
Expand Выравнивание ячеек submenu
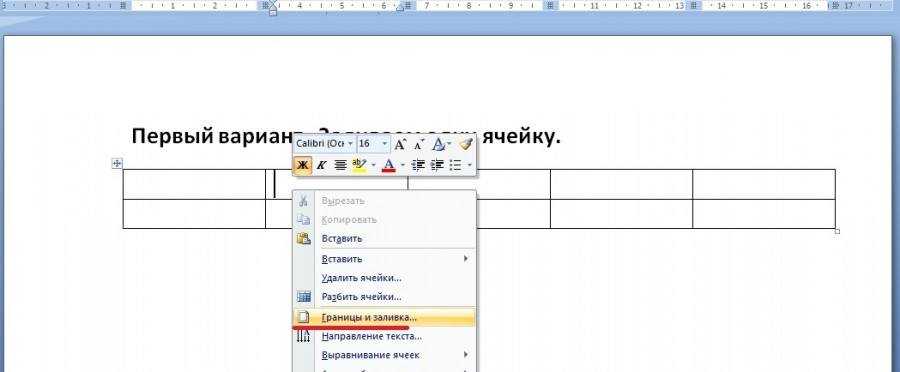coord(385,355)
